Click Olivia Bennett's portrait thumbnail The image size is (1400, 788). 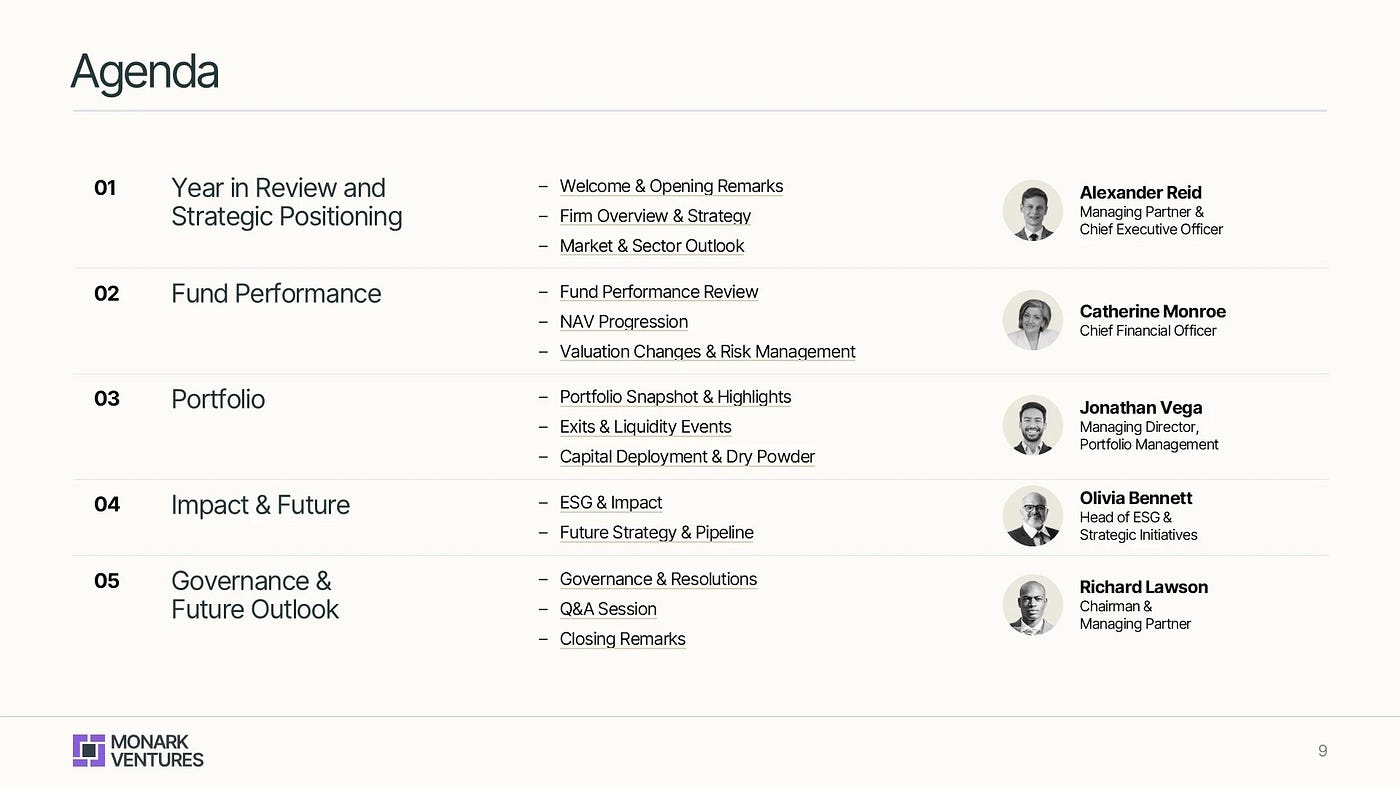coord(1032,516)
